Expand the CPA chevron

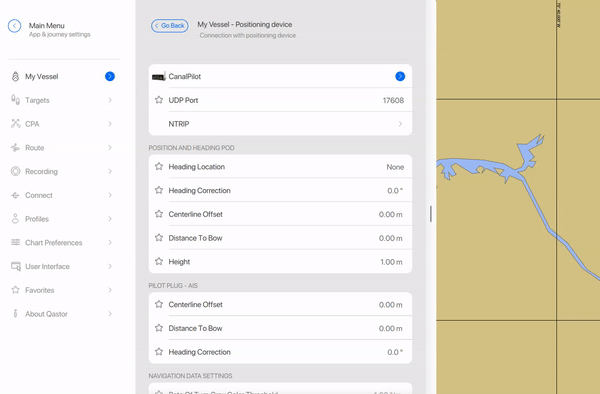pyautogui.click(x=110, y=124)
